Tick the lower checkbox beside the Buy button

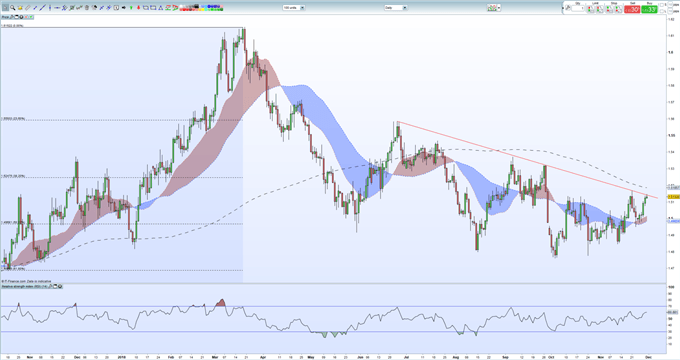click(661, 11)
